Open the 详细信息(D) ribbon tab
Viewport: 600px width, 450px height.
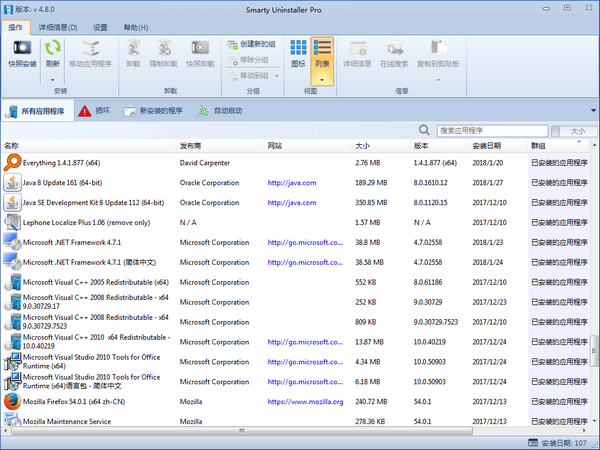[58, 28]
